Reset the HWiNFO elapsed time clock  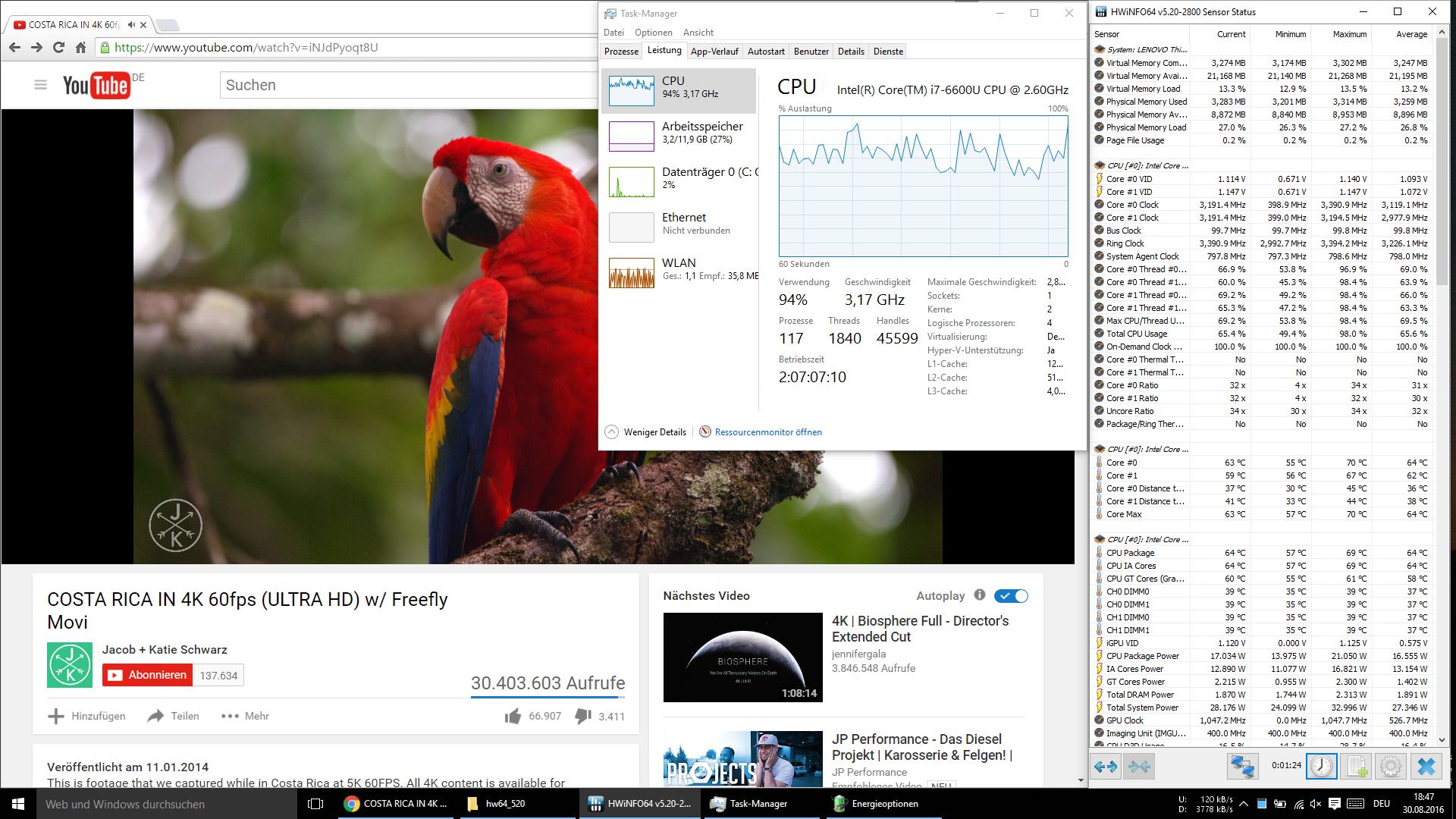(1321, 767)
